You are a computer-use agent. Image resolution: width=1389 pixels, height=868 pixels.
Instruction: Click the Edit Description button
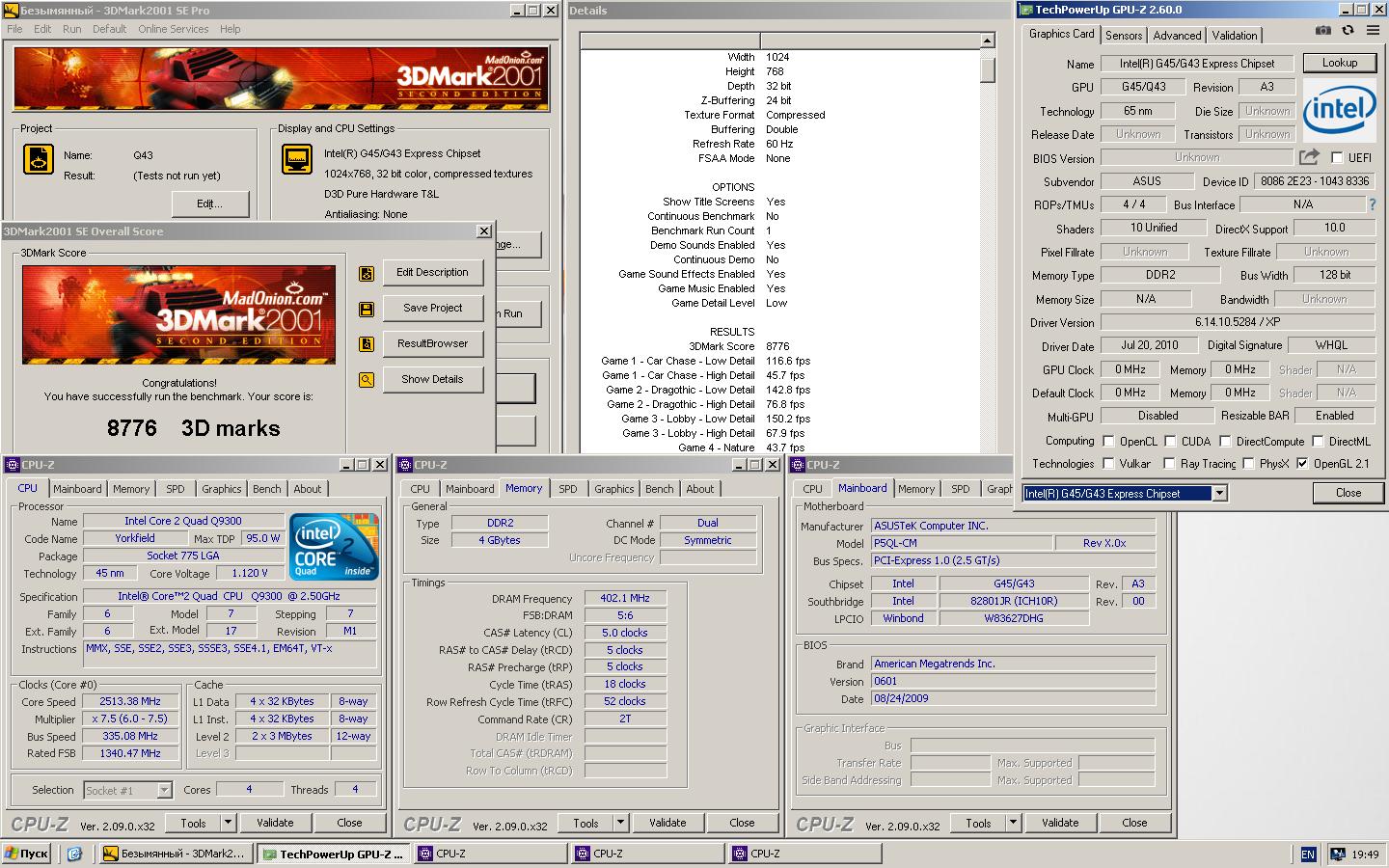[x=433, y=273]
